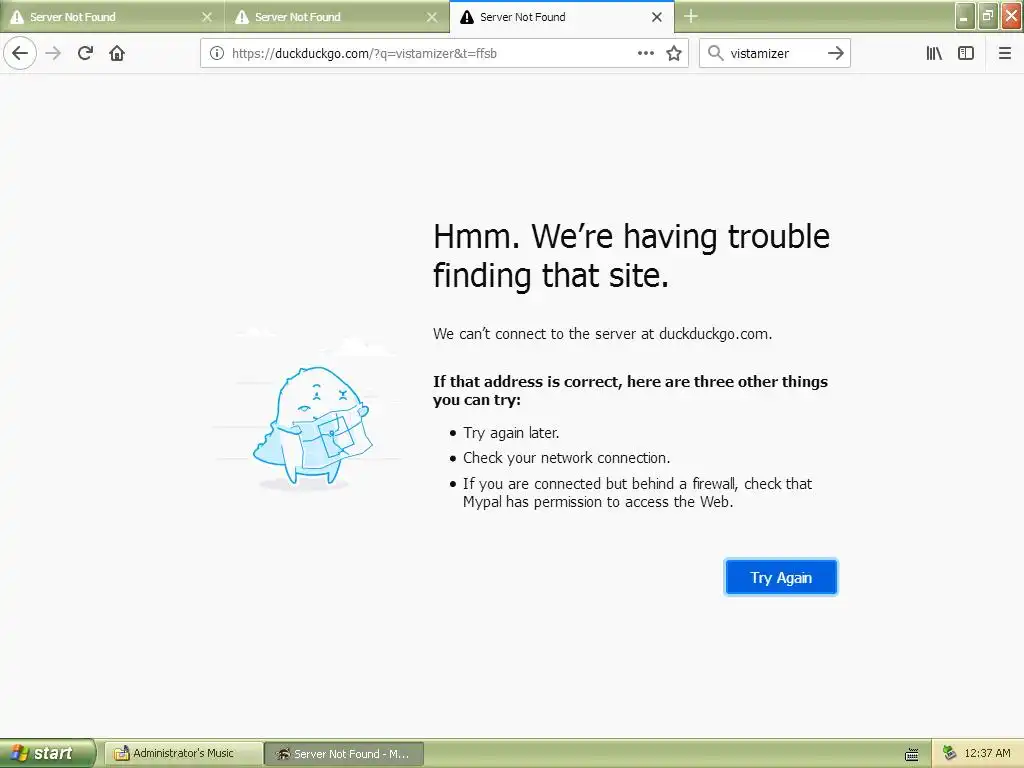Restore down the browser window
The image size is (1024, 768).
(988, 16)
